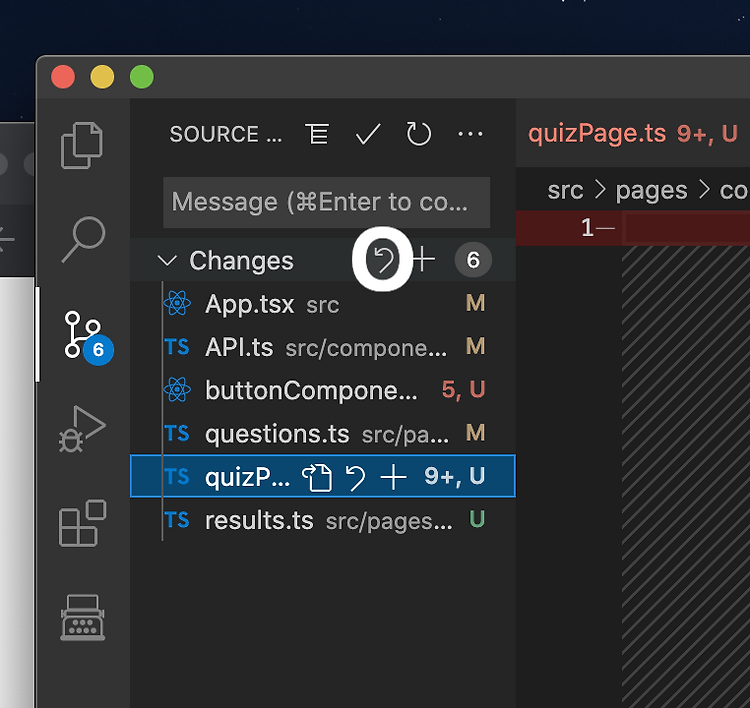Viewport: 750px width, 708px height.
Task: Open the Extensions view
Action: [x=82, y=523]
